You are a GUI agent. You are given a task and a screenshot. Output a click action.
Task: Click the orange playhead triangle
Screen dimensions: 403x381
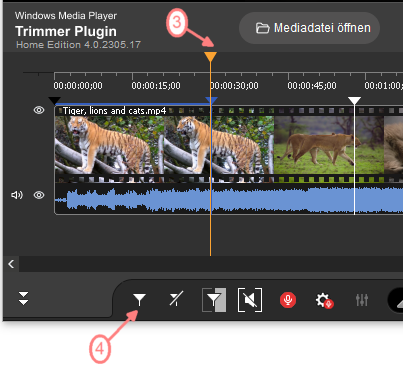click(x=210, y=57)
